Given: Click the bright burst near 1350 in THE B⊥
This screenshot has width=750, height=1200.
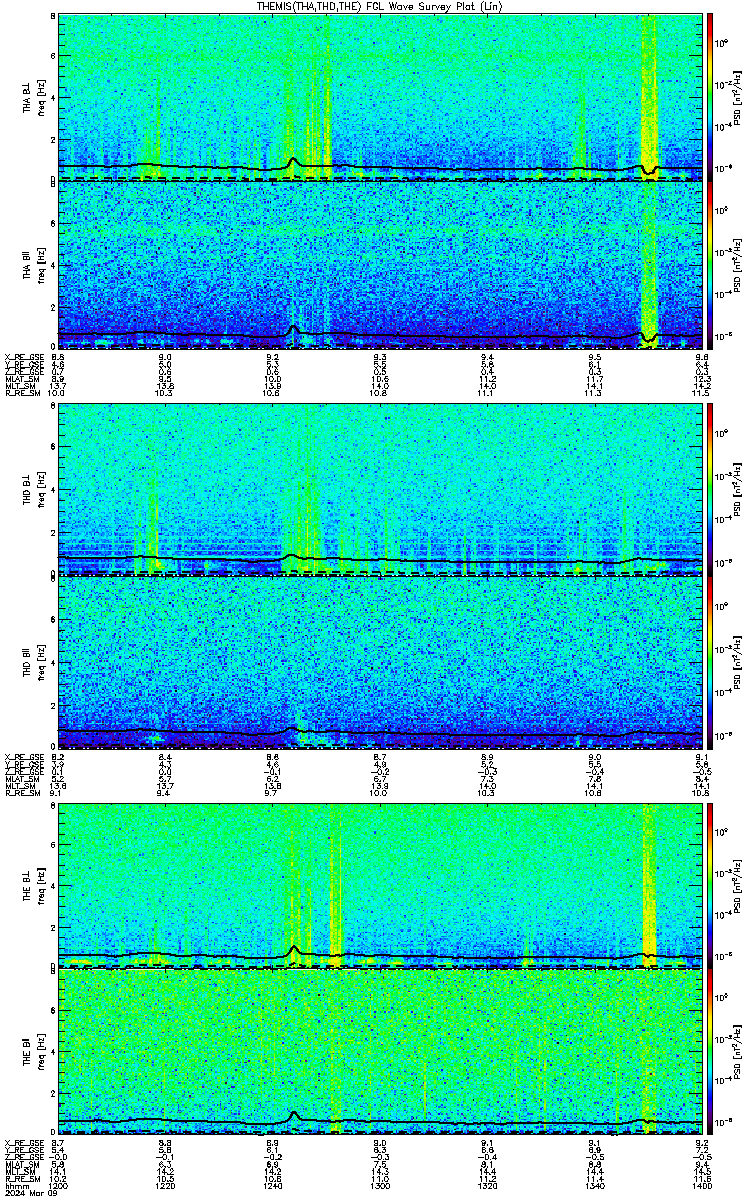Looking at the screenshot, I should [650, 885].
